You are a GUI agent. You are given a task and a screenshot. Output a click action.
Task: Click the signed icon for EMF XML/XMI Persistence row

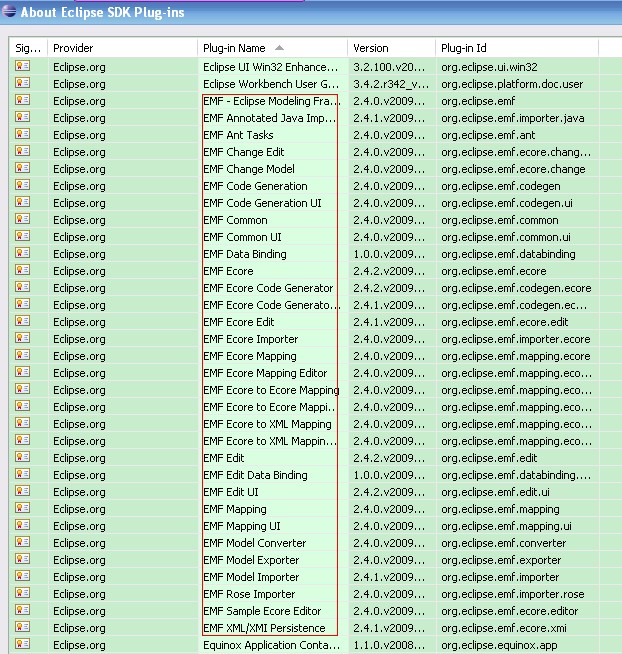23,627
